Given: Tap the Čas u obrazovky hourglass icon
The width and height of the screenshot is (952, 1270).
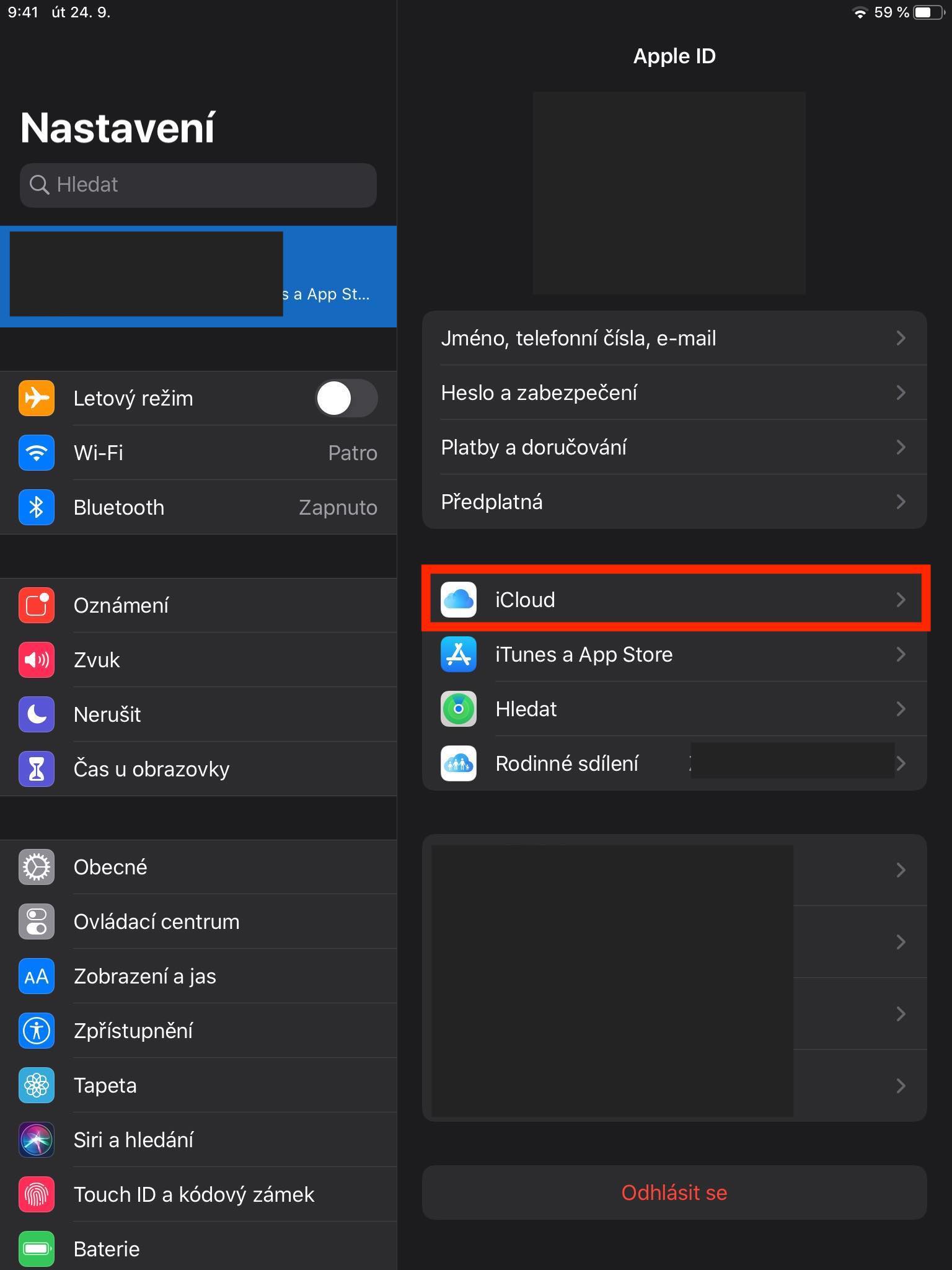Looking at the screenshot, I should 37,768.
